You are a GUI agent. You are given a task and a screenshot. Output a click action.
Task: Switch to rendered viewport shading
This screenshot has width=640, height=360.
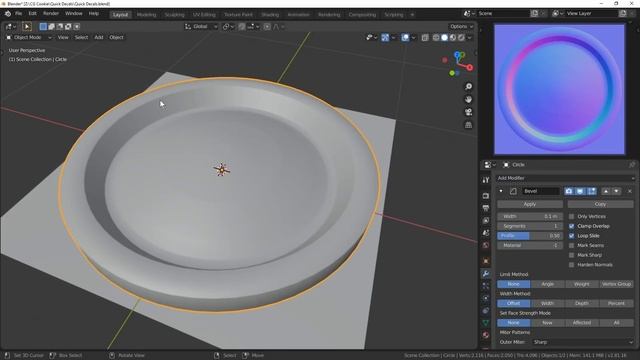(x=461, y=38)
